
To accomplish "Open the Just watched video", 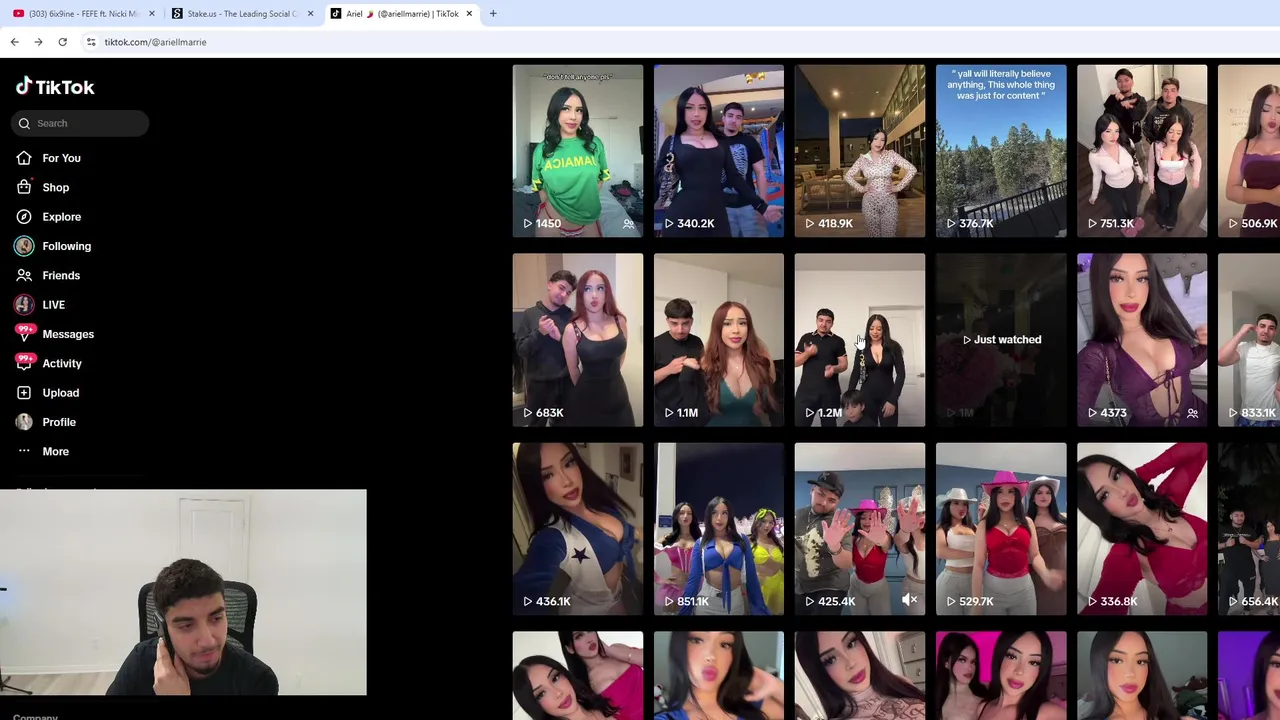I will (x=1001, y=340).
